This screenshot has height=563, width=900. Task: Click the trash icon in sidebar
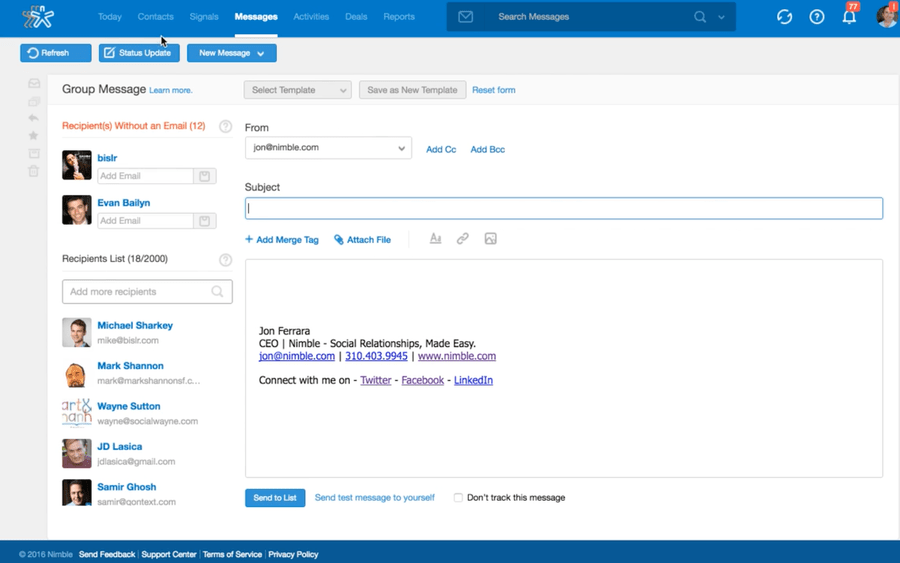click(34, 170)
